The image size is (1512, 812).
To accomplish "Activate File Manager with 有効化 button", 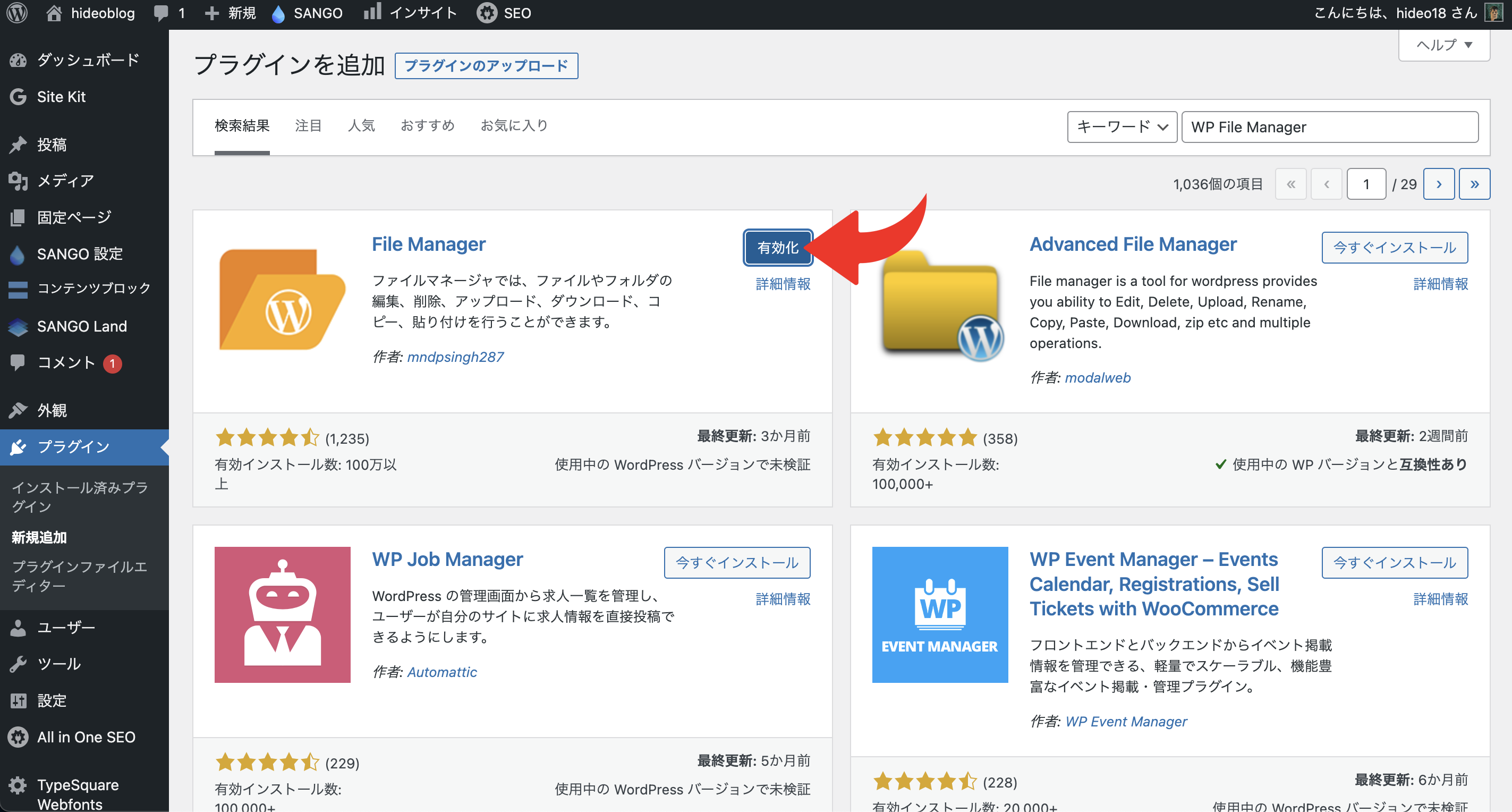I will 778,248.
